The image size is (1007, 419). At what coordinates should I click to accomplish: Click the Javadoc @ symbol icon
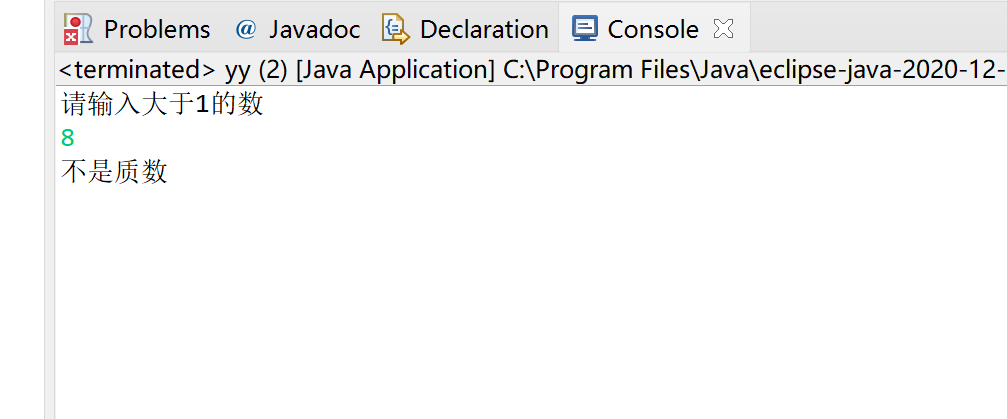(x=246, y=29)
